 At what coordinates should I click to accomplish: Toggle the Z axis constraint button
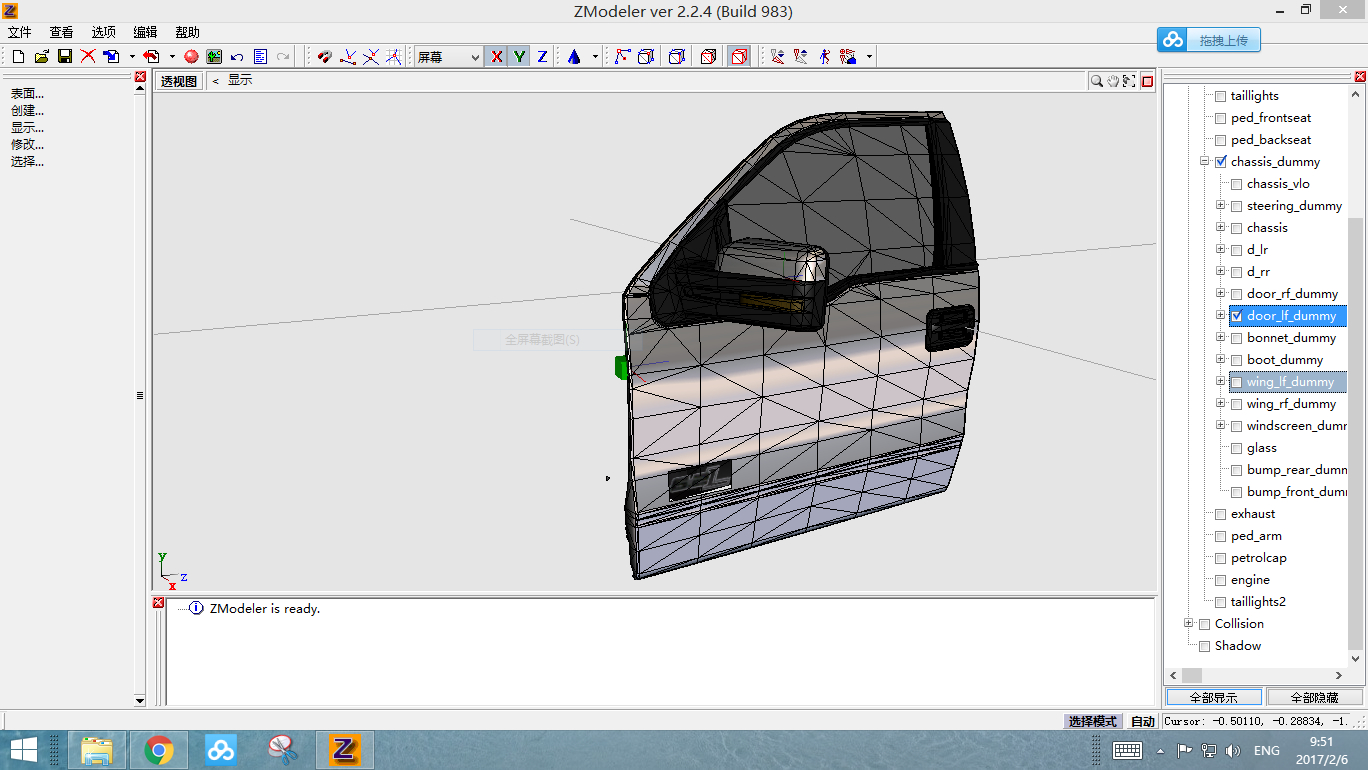[x=542, y=57]
